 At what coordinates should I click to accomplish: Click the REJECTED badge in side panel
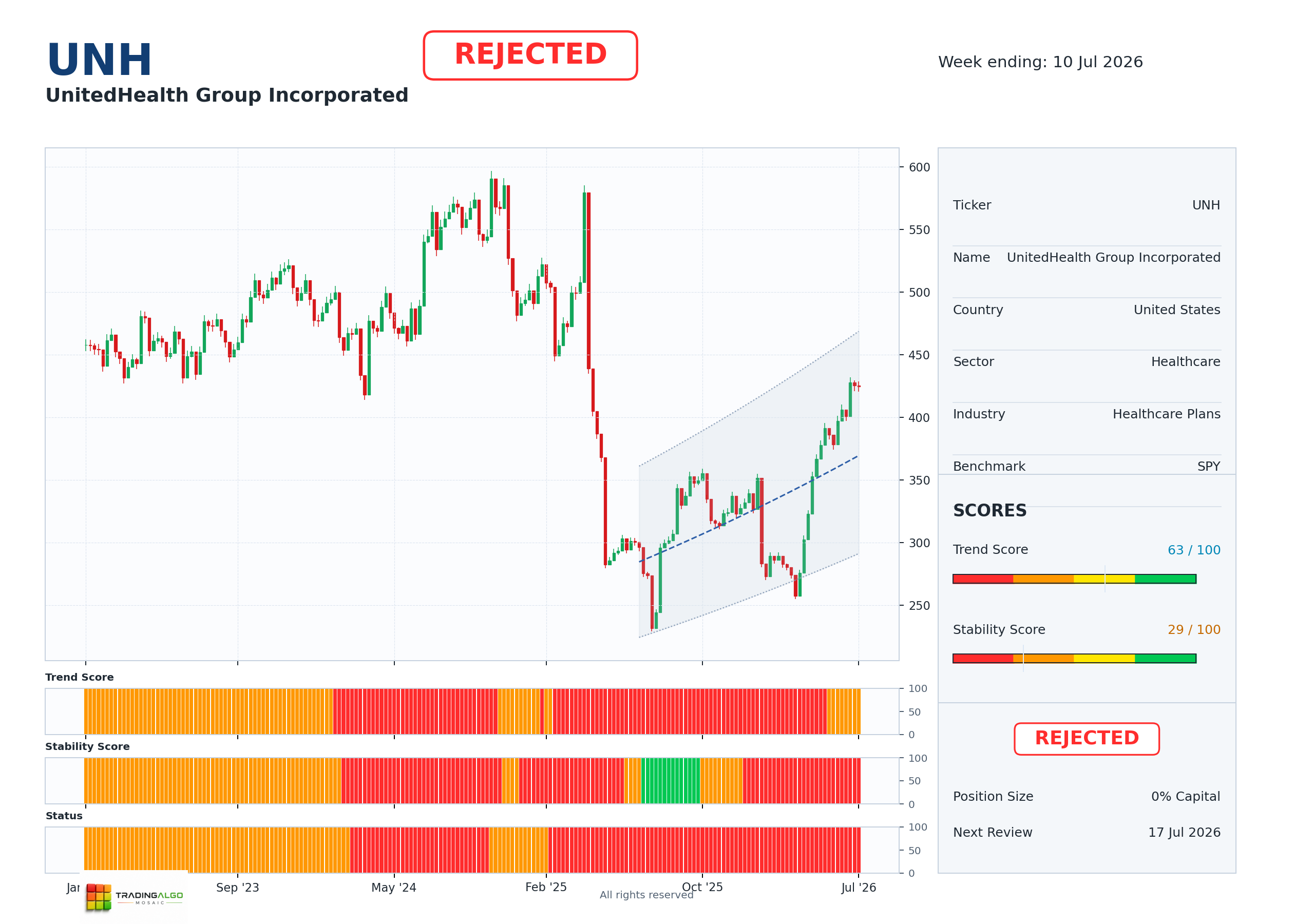(1087, 739)
